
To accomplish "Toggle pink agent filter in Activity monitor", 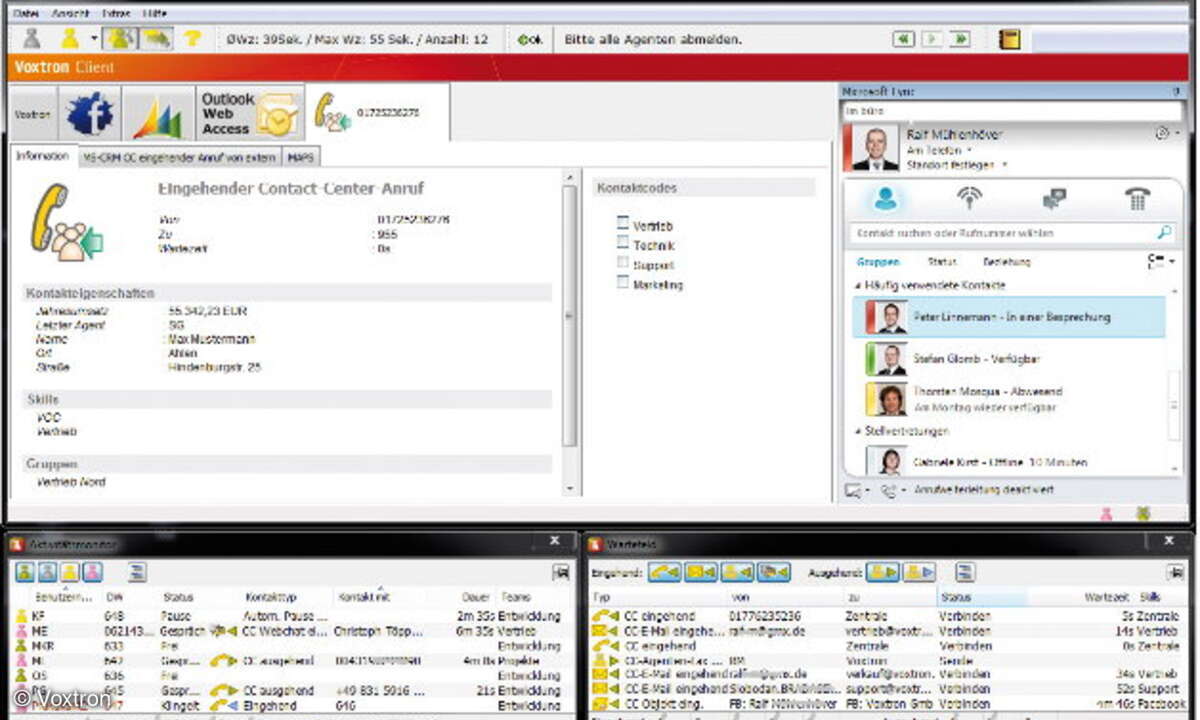I will pos(91,572).
